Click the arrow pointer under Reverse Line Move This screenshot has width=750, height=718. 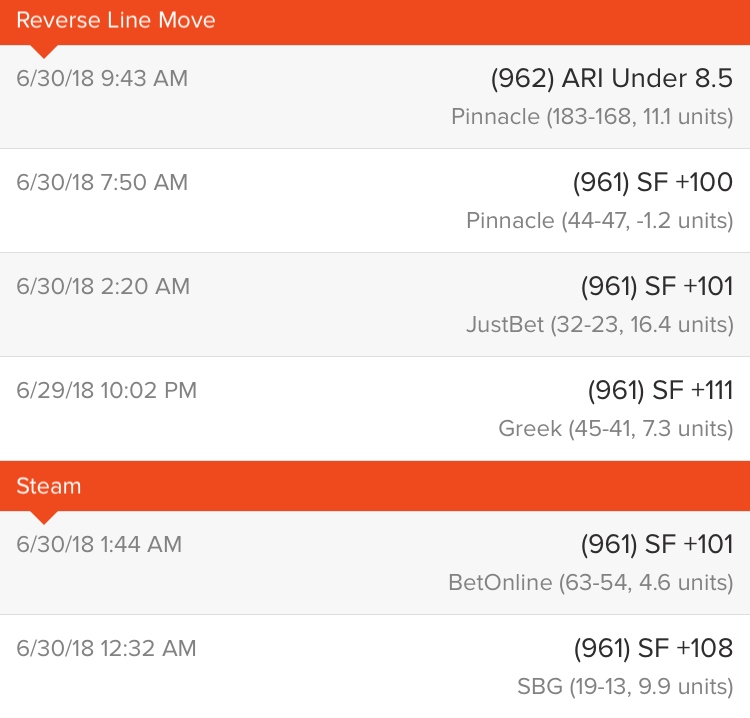coord(44,52)
